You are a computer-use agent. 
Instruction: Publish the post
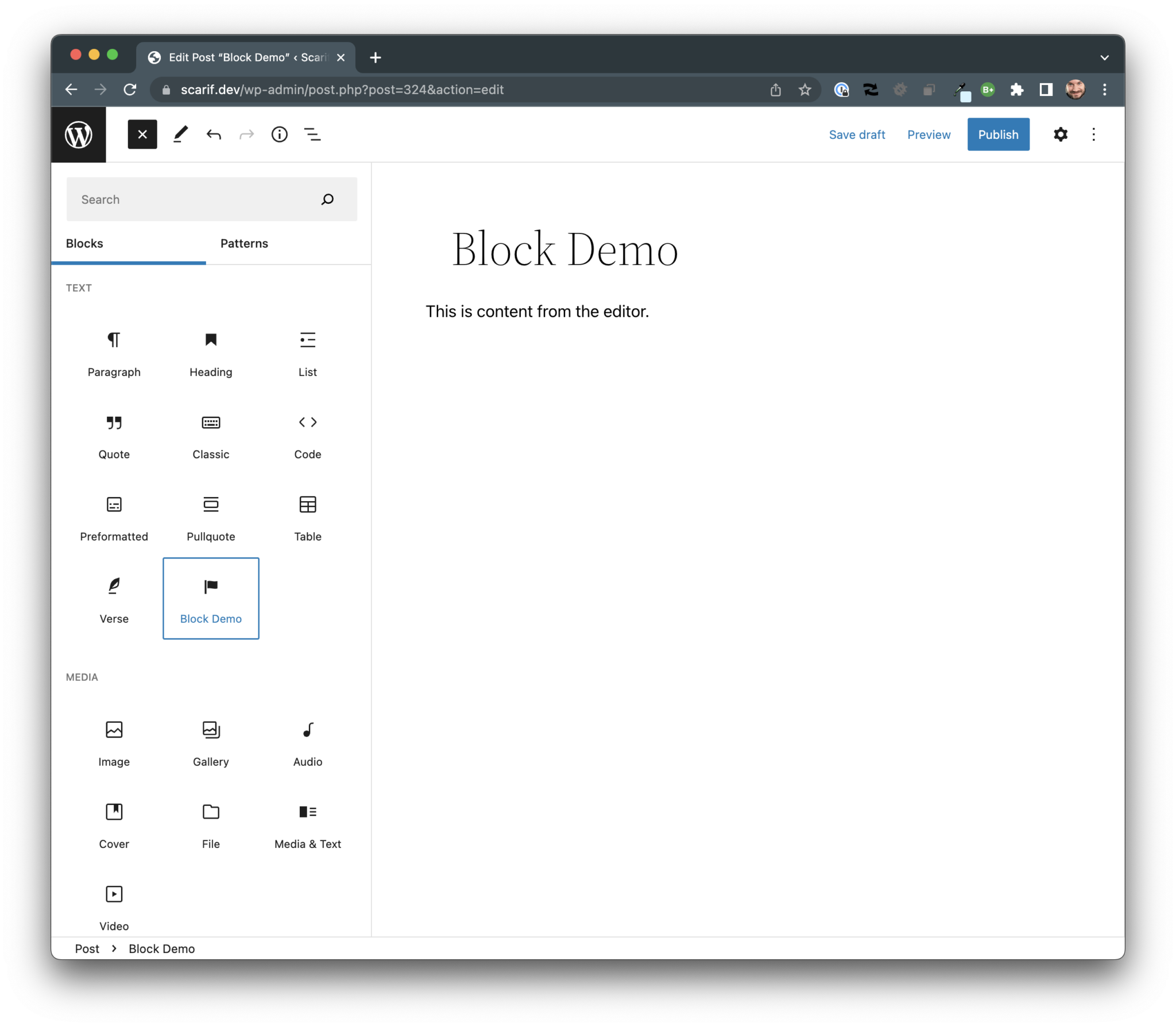[x=998, y=134]
